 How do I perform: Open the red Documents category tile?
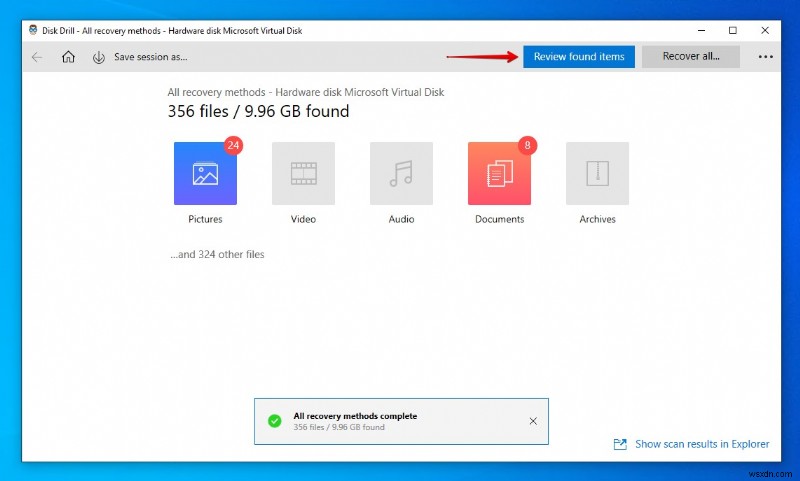[499, 173]
